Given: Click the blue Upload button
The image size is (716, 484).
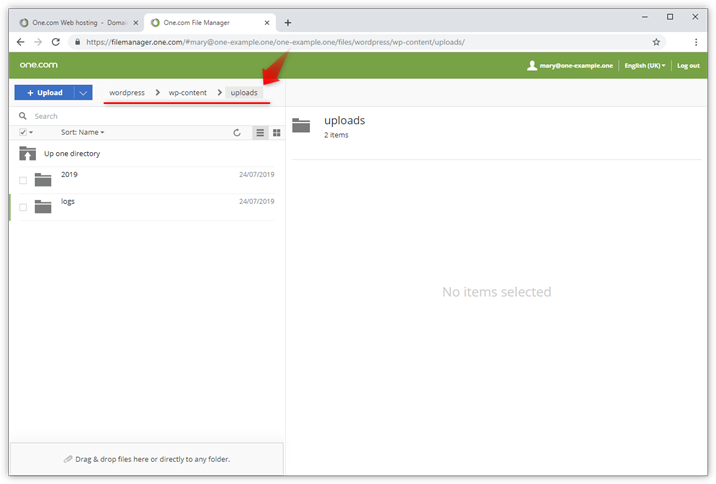Looking at the screenshot, I should 45,93.
